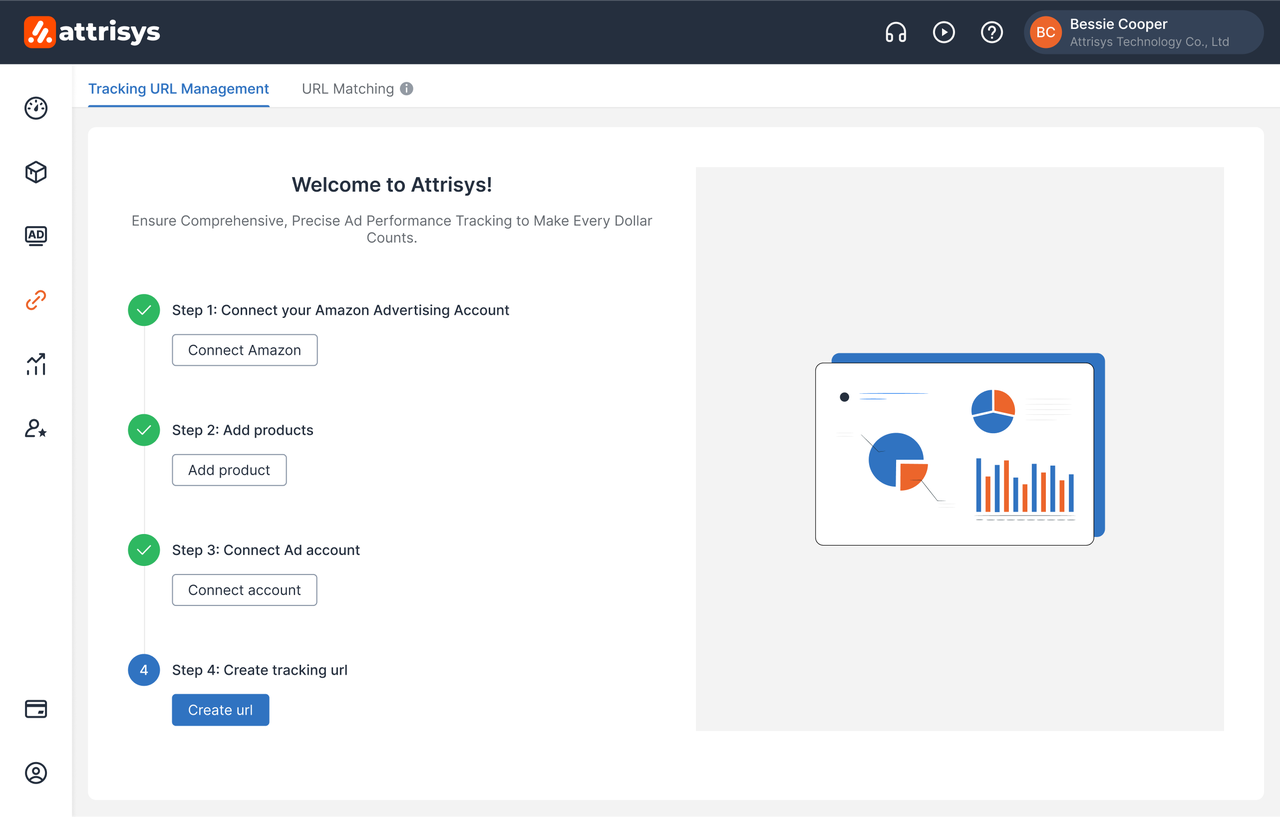This screenshot has height=817, width=1280.
Task: Open the help question mark icon
Action: [992, 32]
